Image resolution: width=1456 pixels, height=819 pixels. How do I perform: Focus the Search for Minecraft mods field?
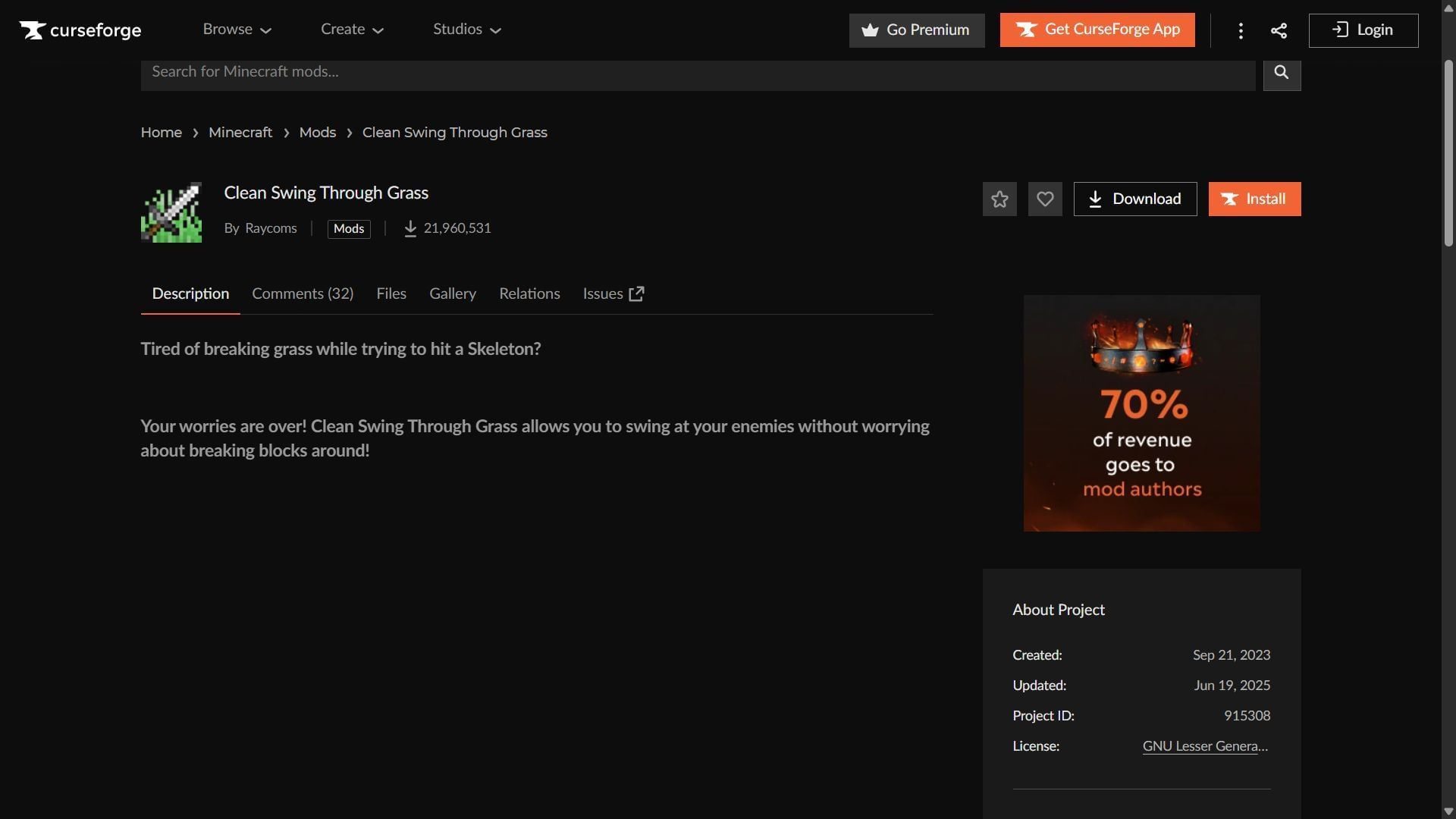click(x=698, y=73)
